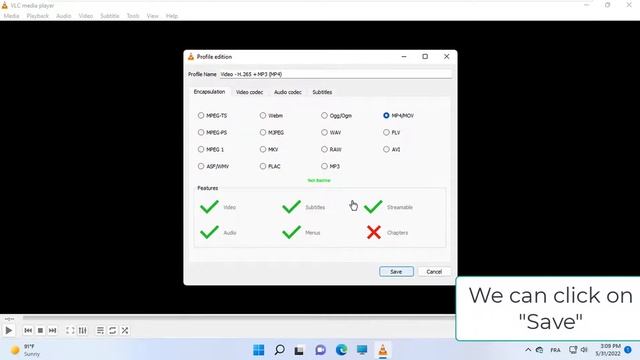Click Cancel in Profile edition dialog

point(434,272)
